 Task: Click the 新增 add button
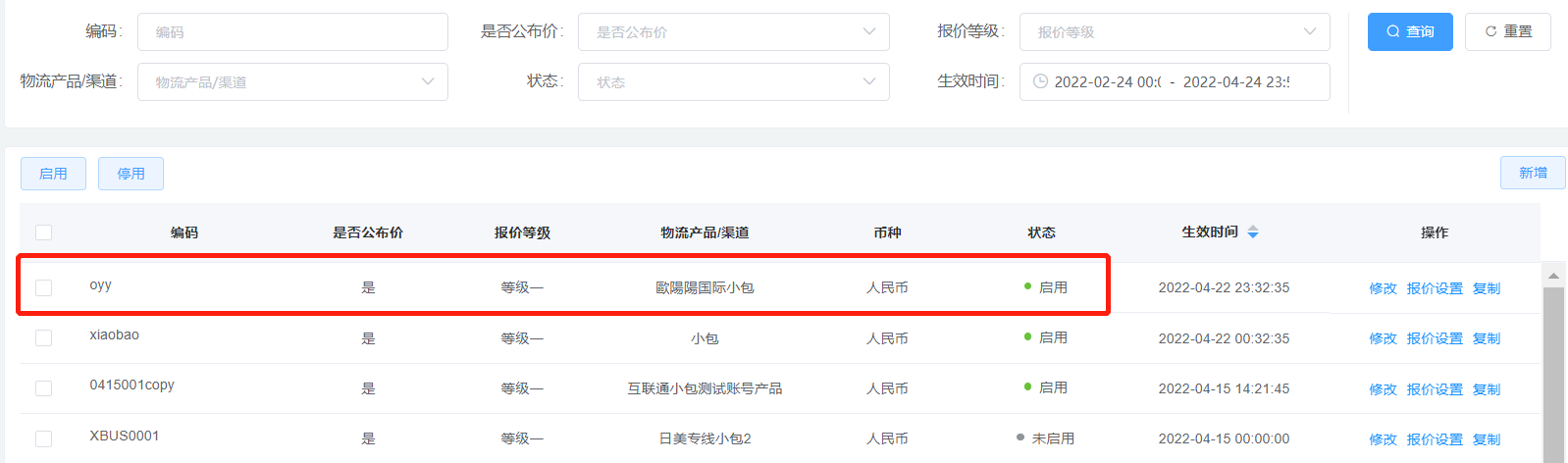pyautogui.click(x=1532, y=173)
